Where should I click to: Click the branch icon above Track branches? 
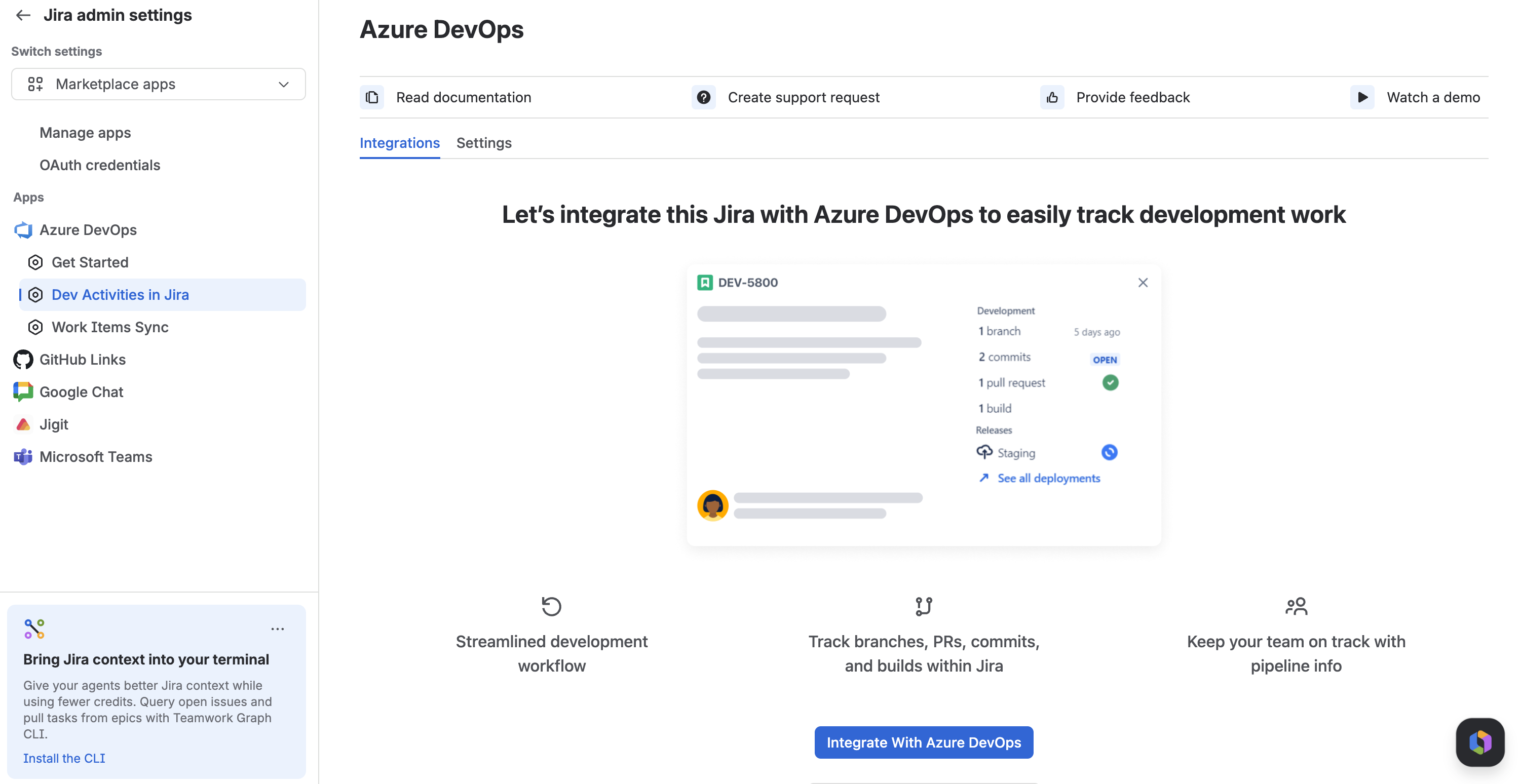point(924,606)
